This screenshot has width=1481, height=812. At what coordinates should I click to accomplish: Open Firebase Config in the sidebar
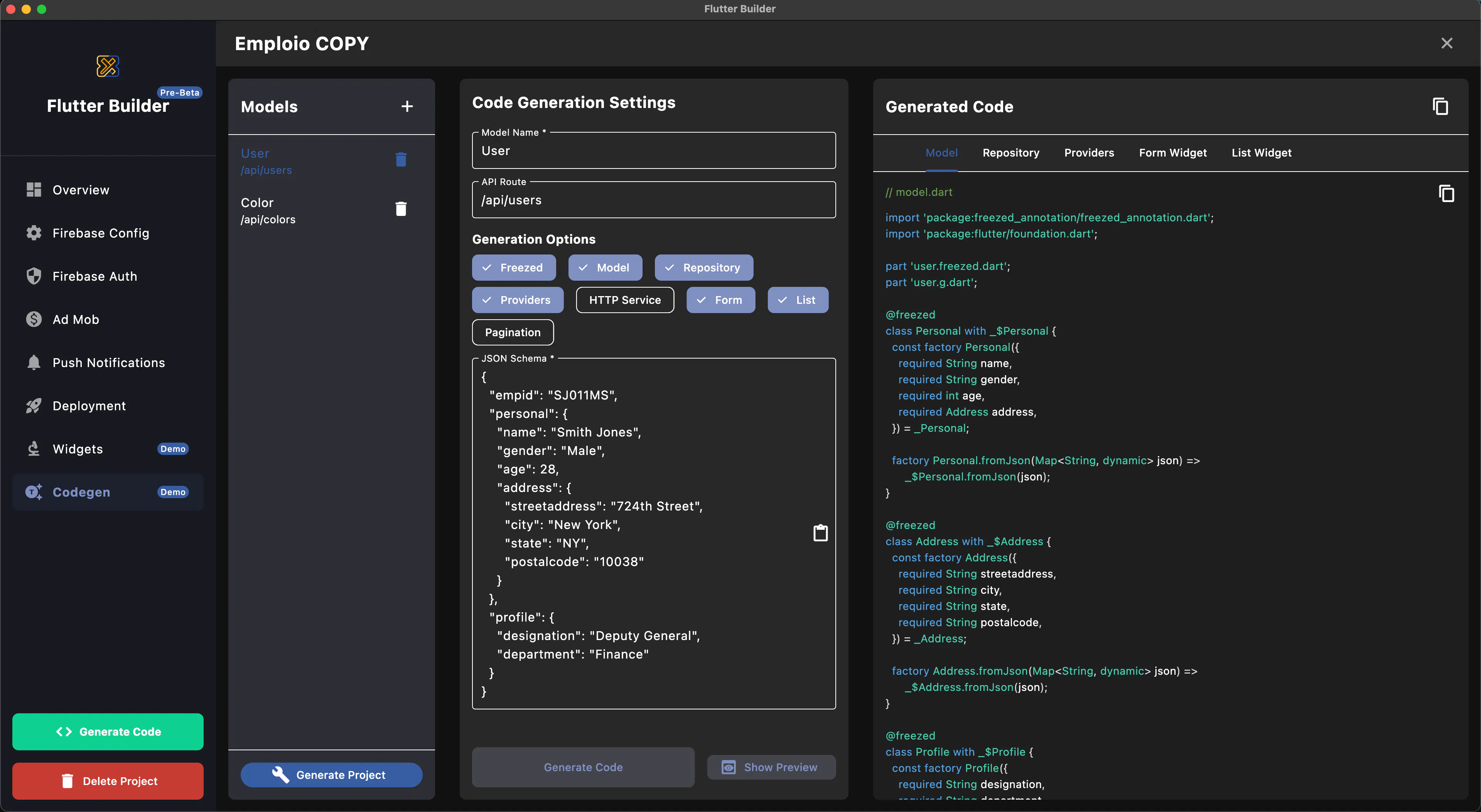coord(108,233)
